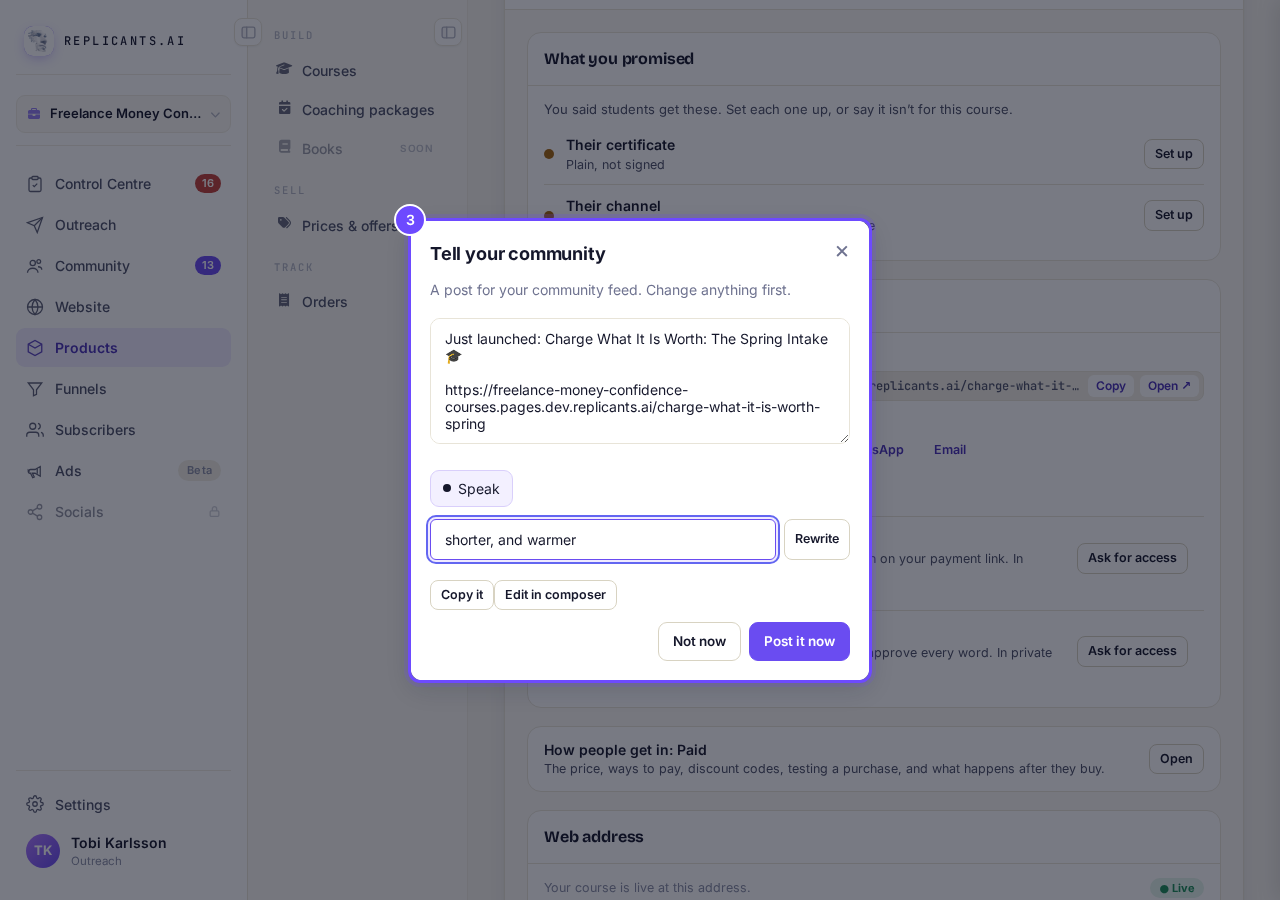The image size is (1280, 900).
Task: Open the Outreach section
Action: coord(123,225)
